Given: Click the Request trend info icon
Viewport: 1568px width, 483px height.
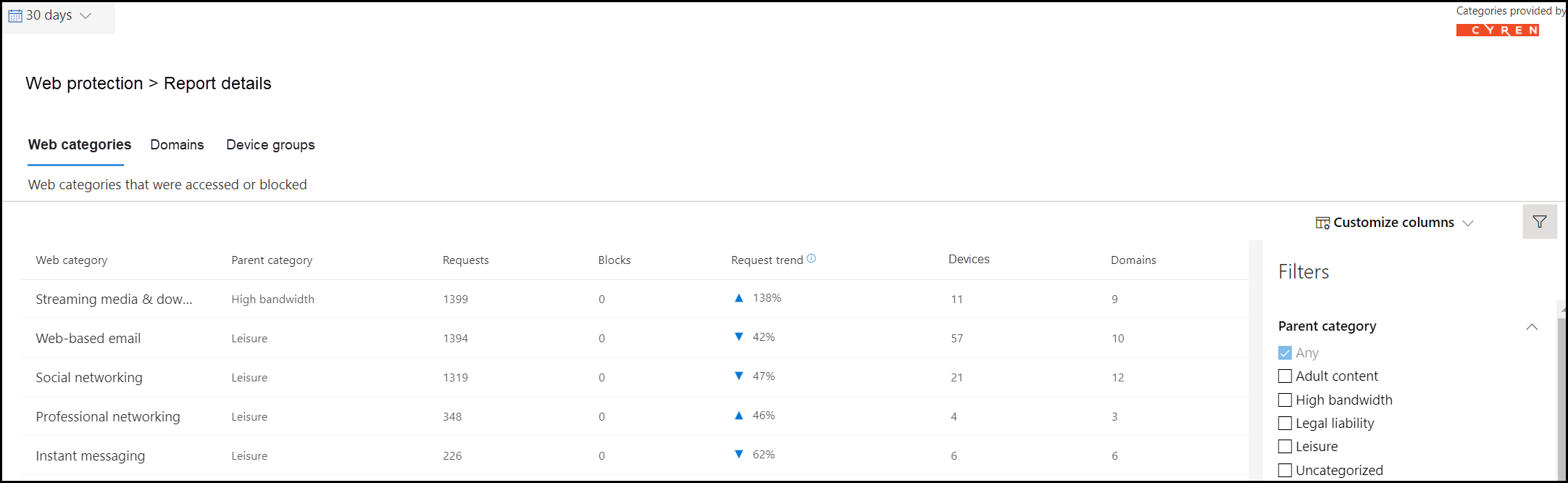Looking at the screenshot, I should pos(812,258).
